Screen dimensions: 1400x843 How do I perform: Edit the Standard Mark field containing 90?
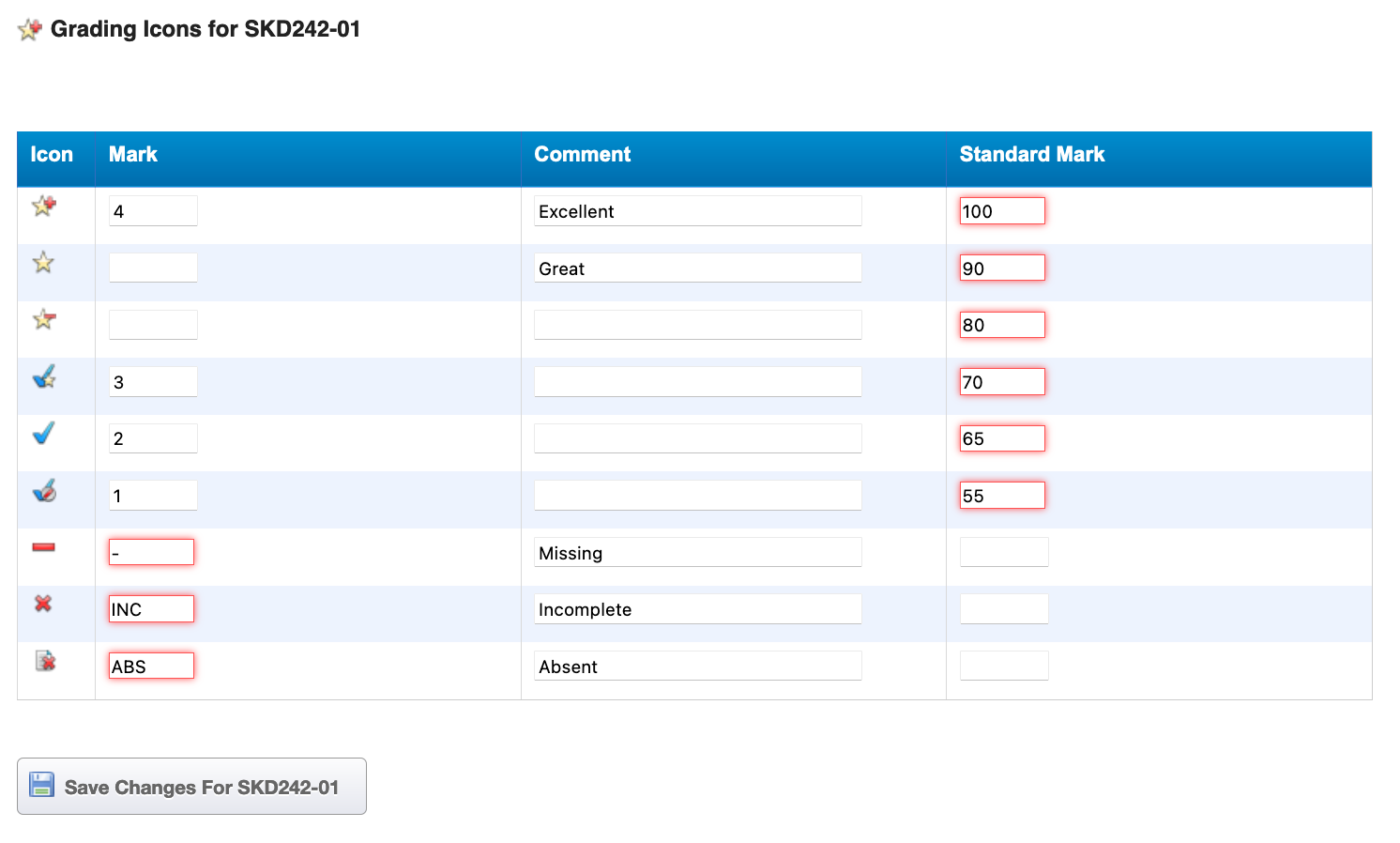[1002, 268]
